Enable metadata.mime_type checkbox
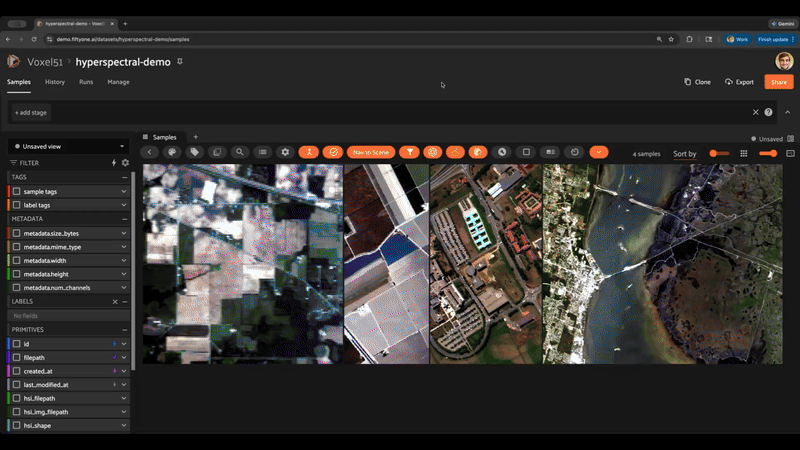Viewport: 800px width, 450px height. pyautogui.click(x=17, y=247)
